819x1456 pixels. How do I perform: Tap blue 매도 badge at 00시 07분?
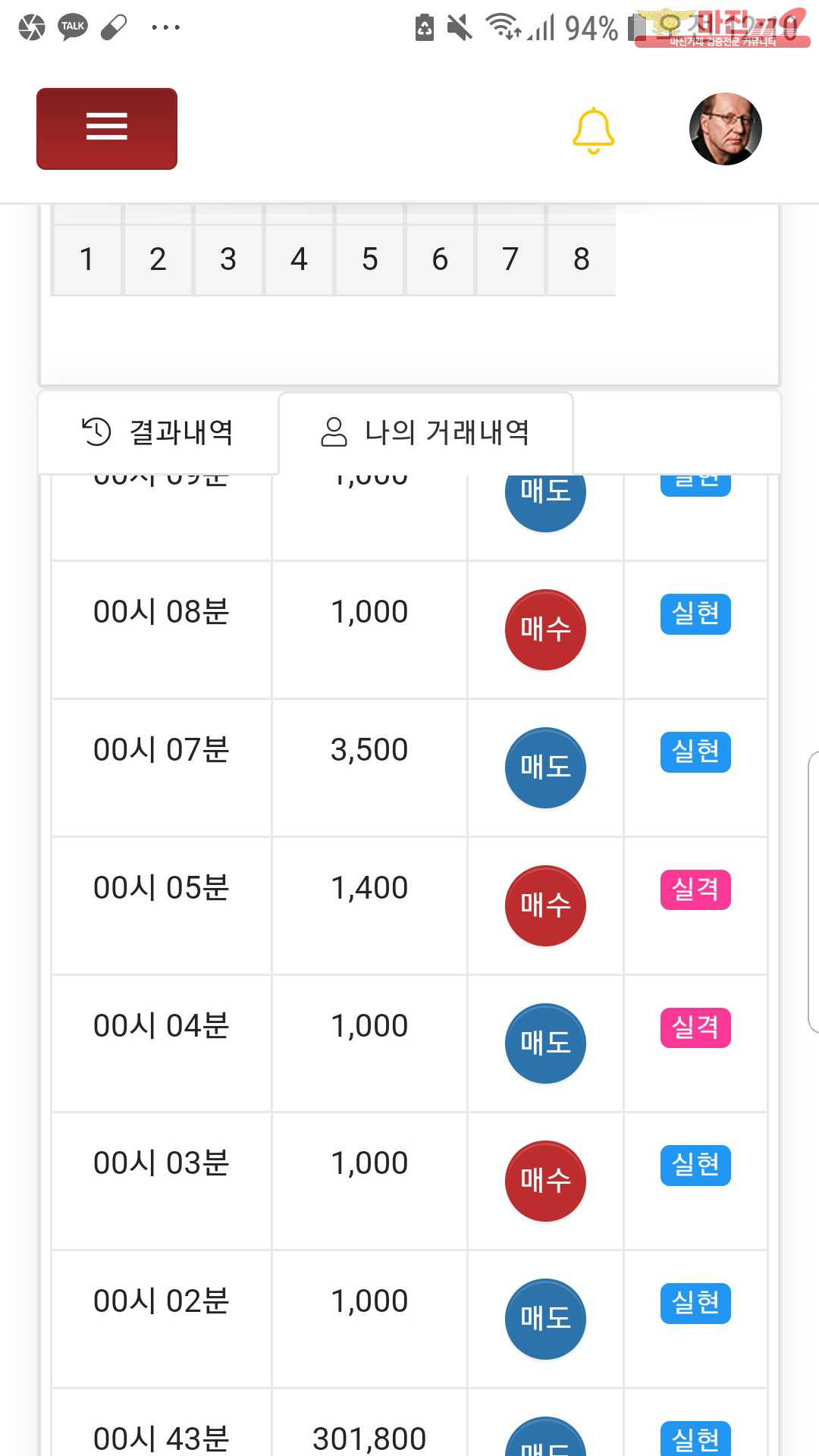tap(545, 767)
